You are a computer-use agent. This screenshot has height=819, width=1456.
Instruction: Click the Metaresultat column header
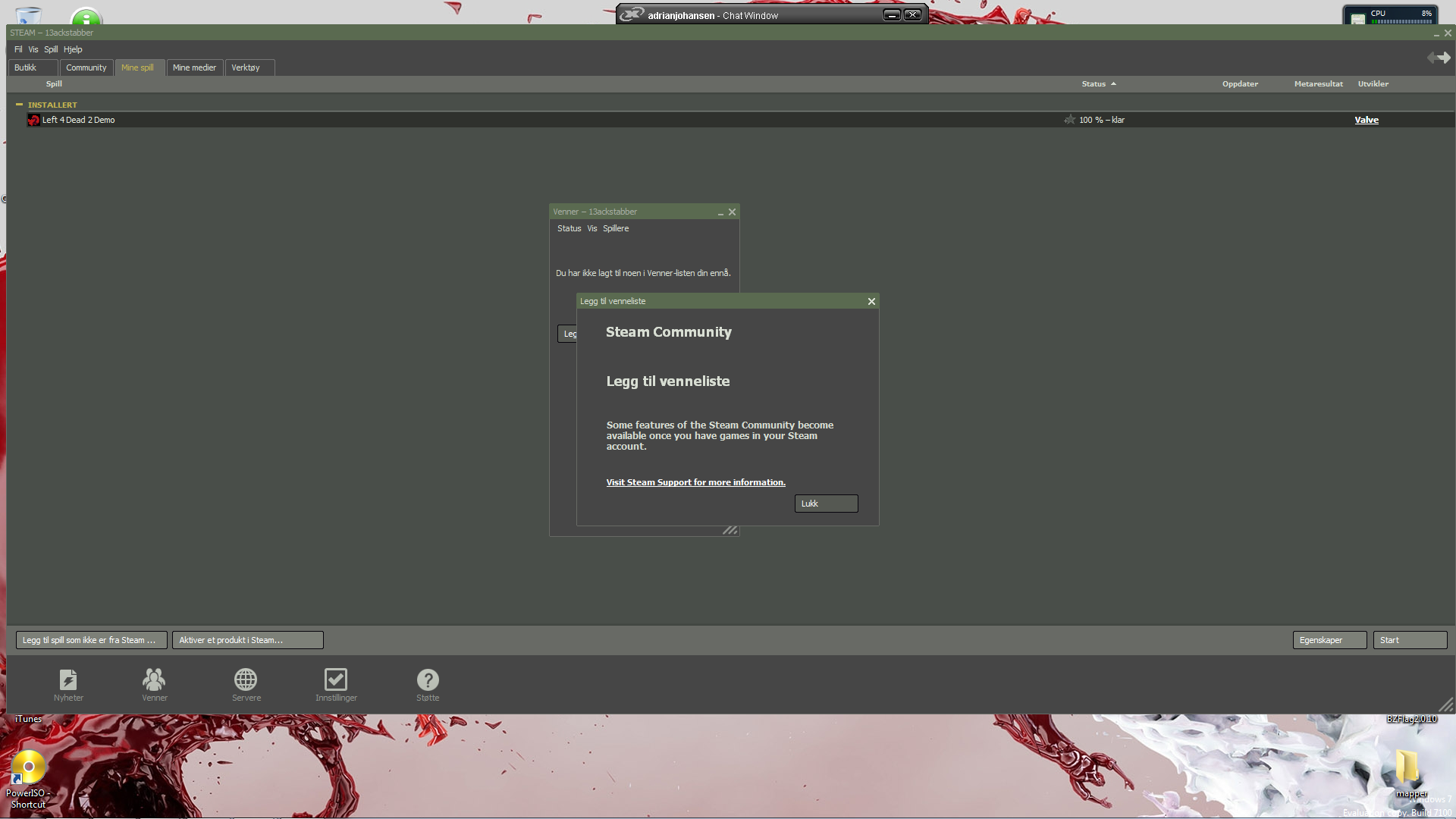point(1318,84)
